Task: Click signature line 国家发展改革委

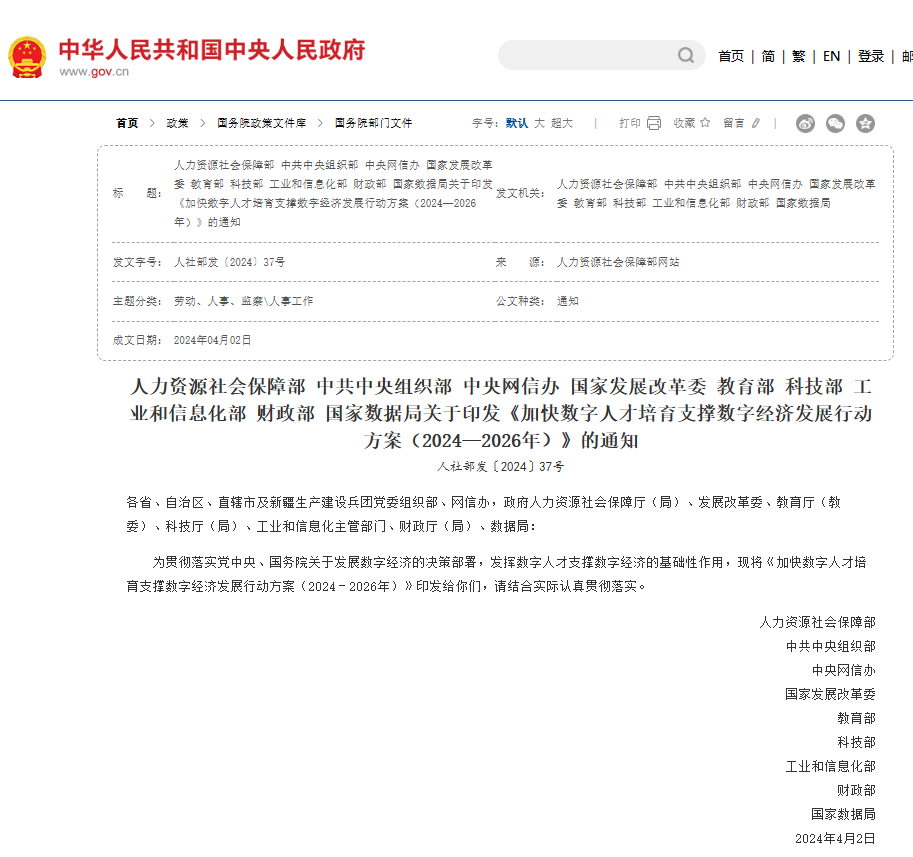Action: click(830, 695)
